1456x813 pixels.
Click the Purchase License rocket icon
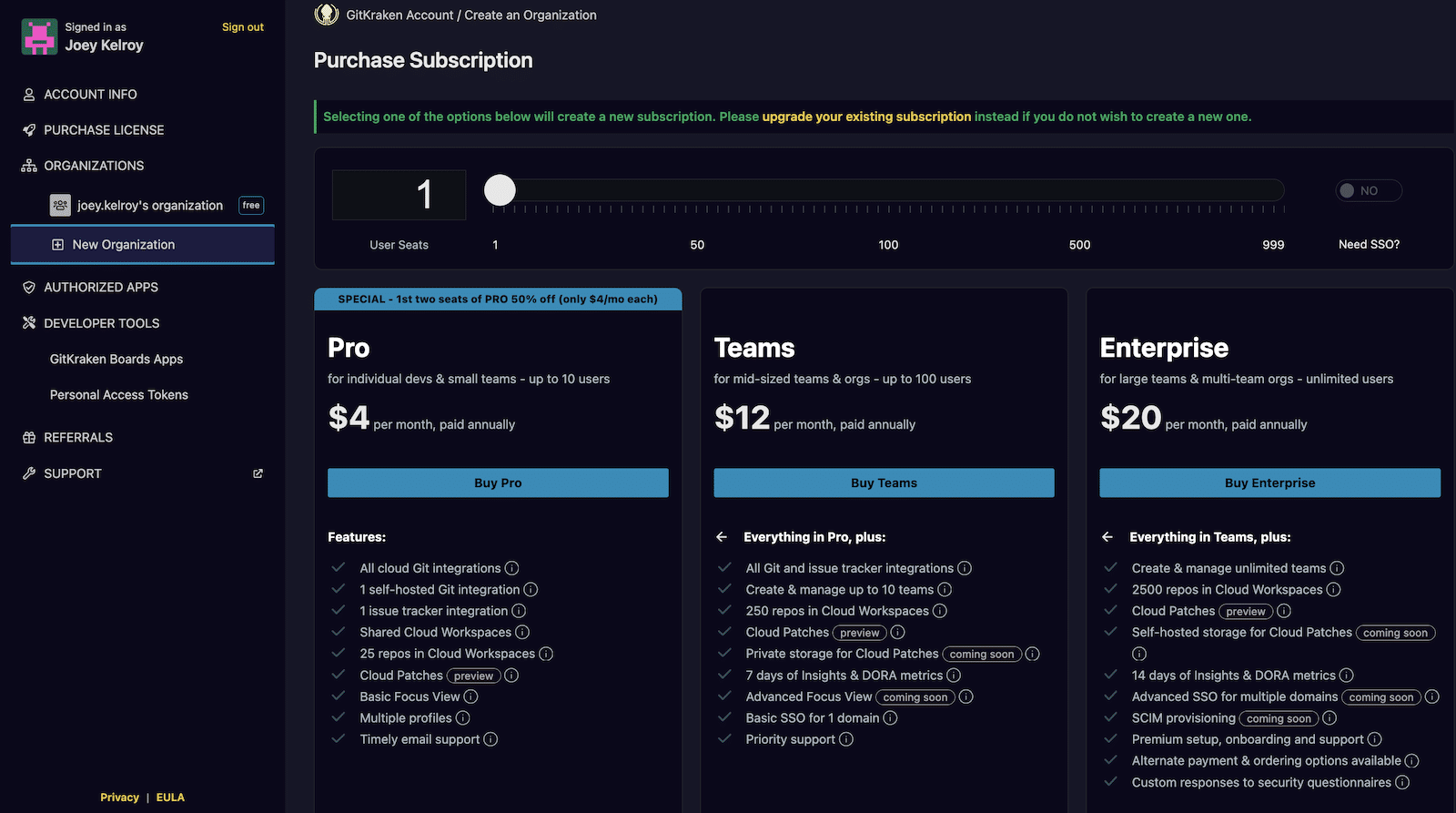[29, 130]
